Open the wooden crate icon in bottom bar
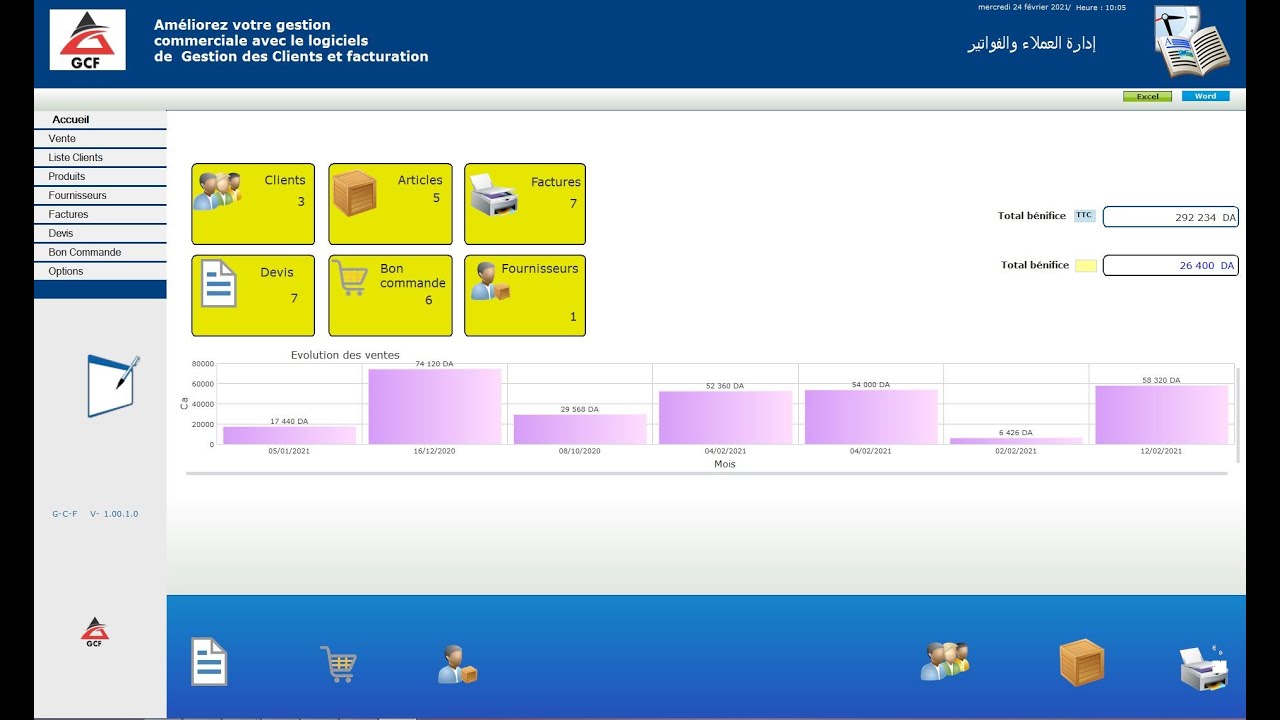This screenshot has width=1280, height=720. tap(1082, 662)
